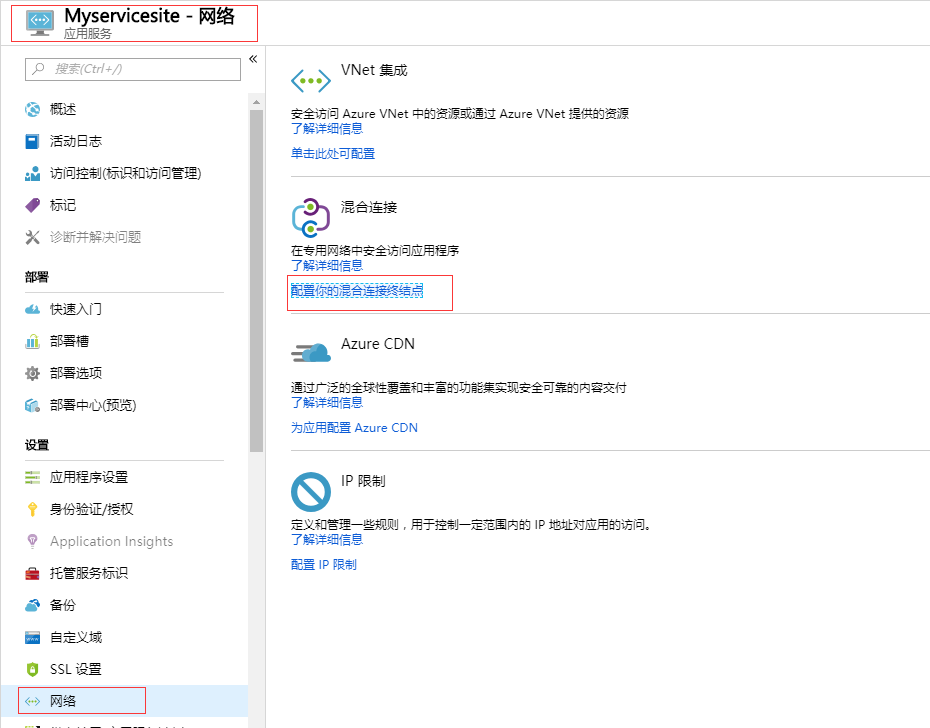This screenshot has width=930, height=728.
Task: Click the sidebar vertical scrollbar
Action: pyautogui.click(x=256, y=280)
